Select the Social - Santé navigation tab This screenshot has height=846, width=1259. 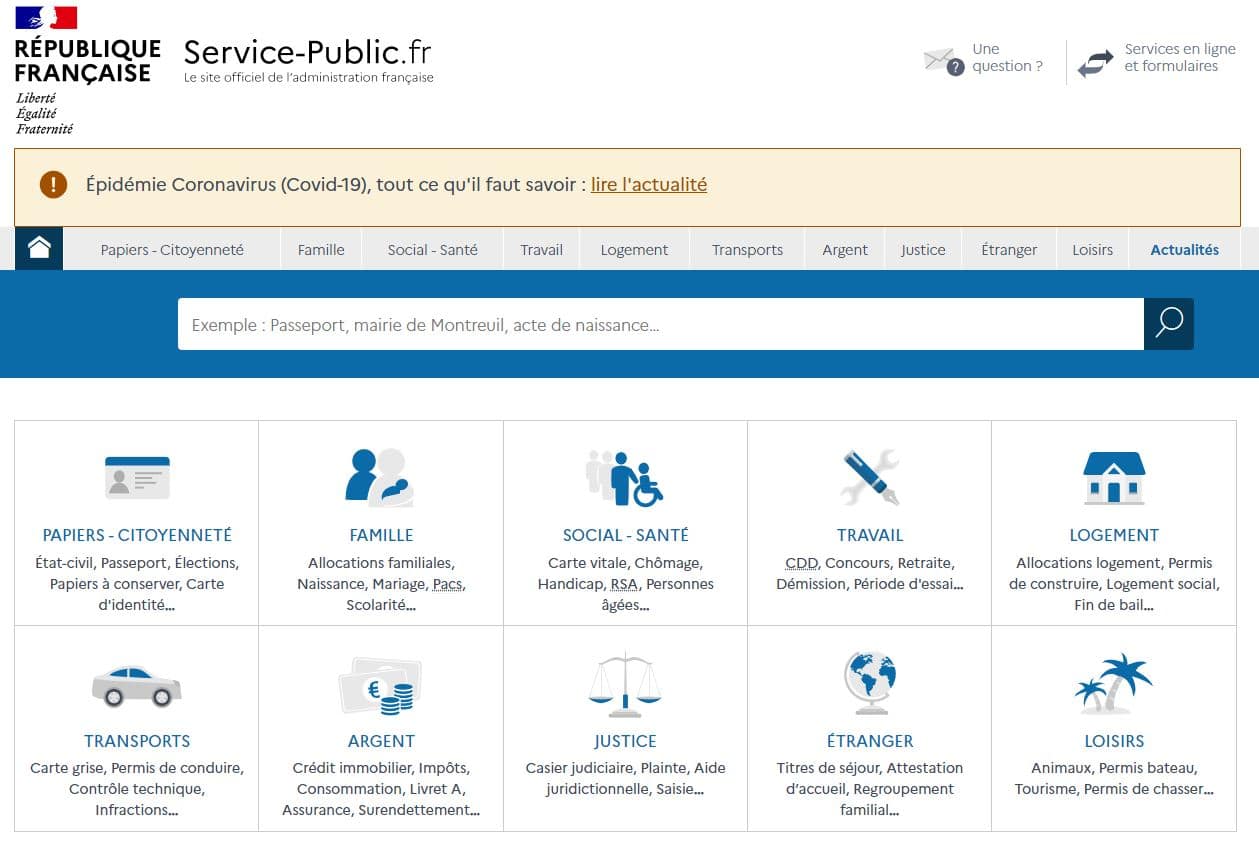[433, 250]
